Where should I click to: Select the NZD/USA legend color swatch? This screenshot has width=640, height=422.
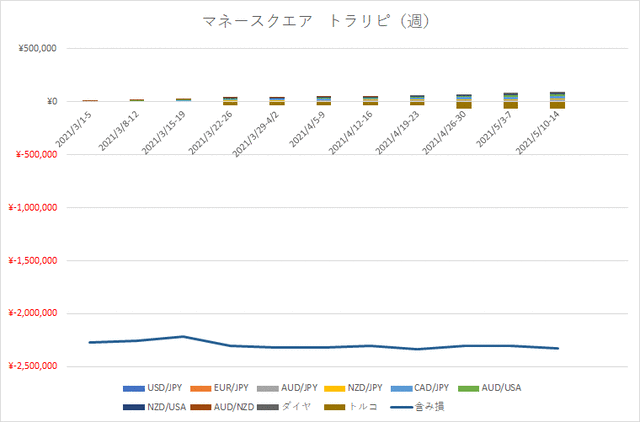(134, 407)
